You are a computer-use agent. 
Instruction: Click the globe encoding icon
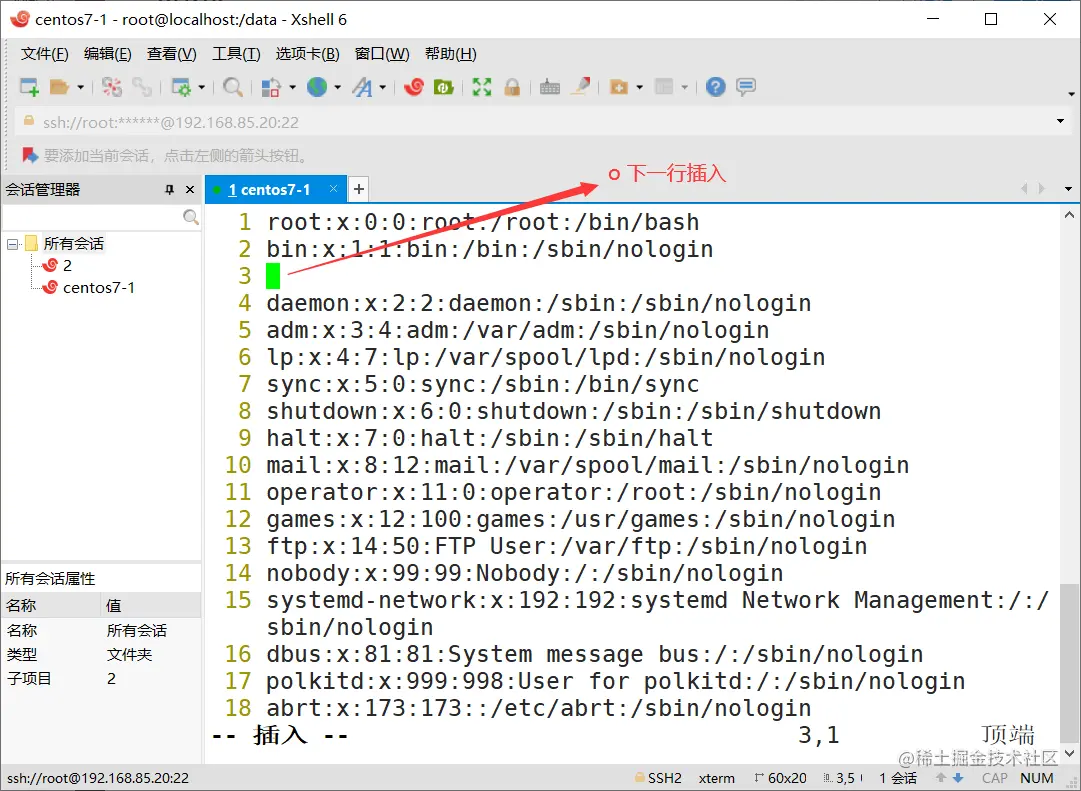coord(317,87)
